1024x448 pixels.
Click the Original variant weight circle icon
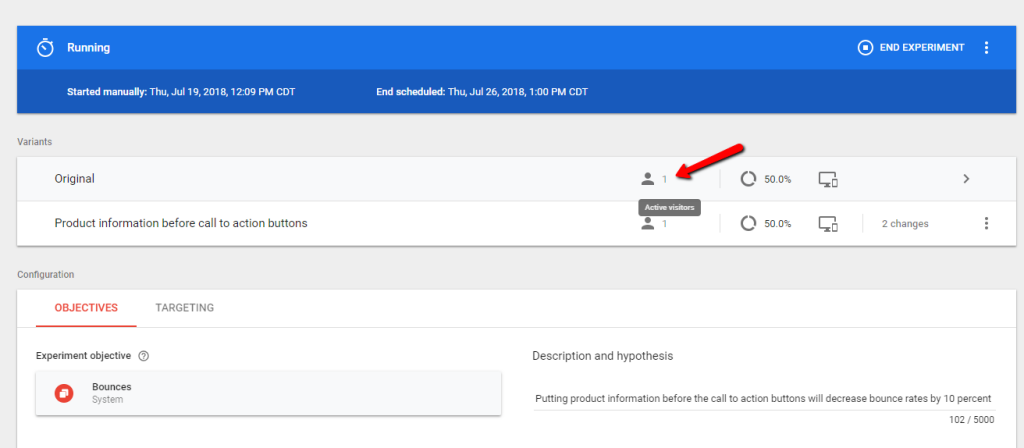pyautogui.click(x=748, y=179)
